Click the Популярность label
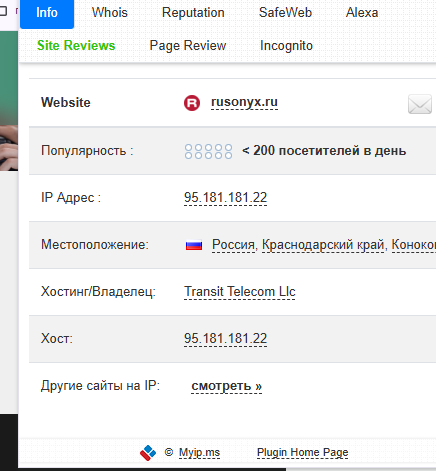This screenshot has width=436, height=471. point(87,151)
